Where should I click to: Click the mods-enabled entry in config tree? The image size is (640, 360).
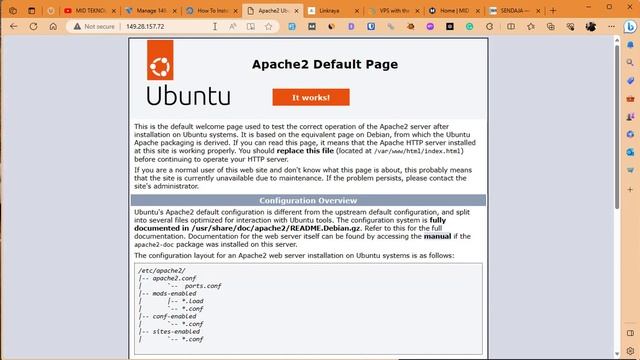tap(174, 293)
